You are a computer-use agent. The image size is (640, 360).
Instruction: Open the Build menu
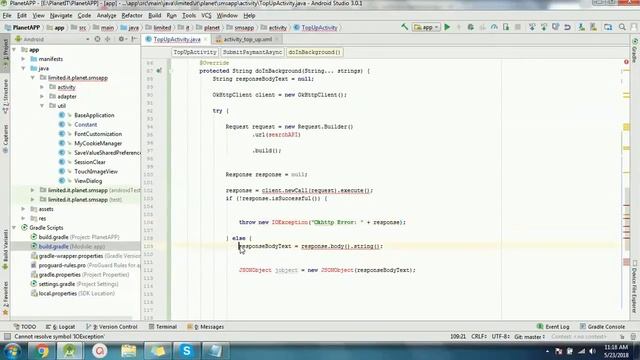(154, 16)
